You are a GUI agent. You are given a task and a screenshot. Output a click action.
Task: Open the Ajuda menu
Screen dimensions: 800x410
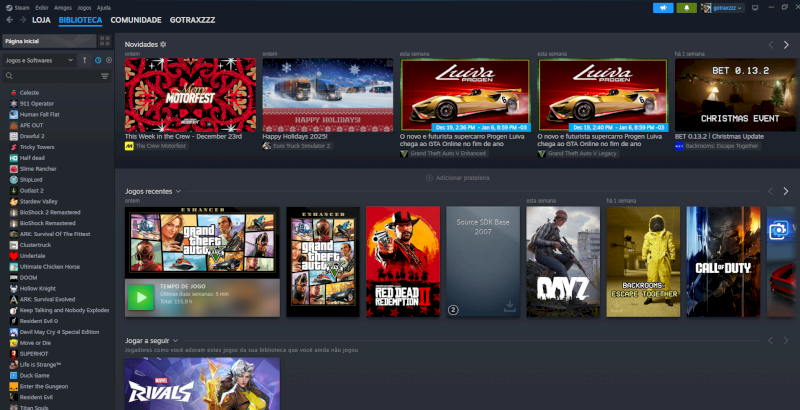104,8
